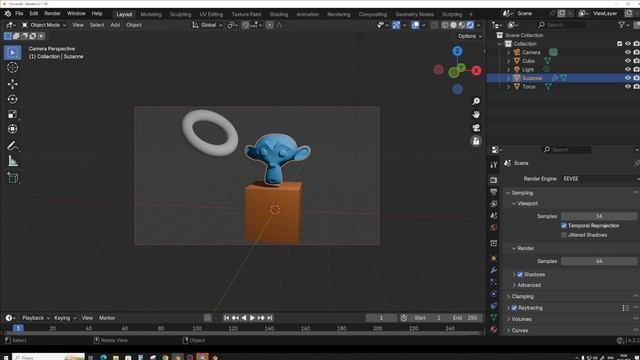Select the Select Box tool
640x360 pixels.
pos(12,53)
